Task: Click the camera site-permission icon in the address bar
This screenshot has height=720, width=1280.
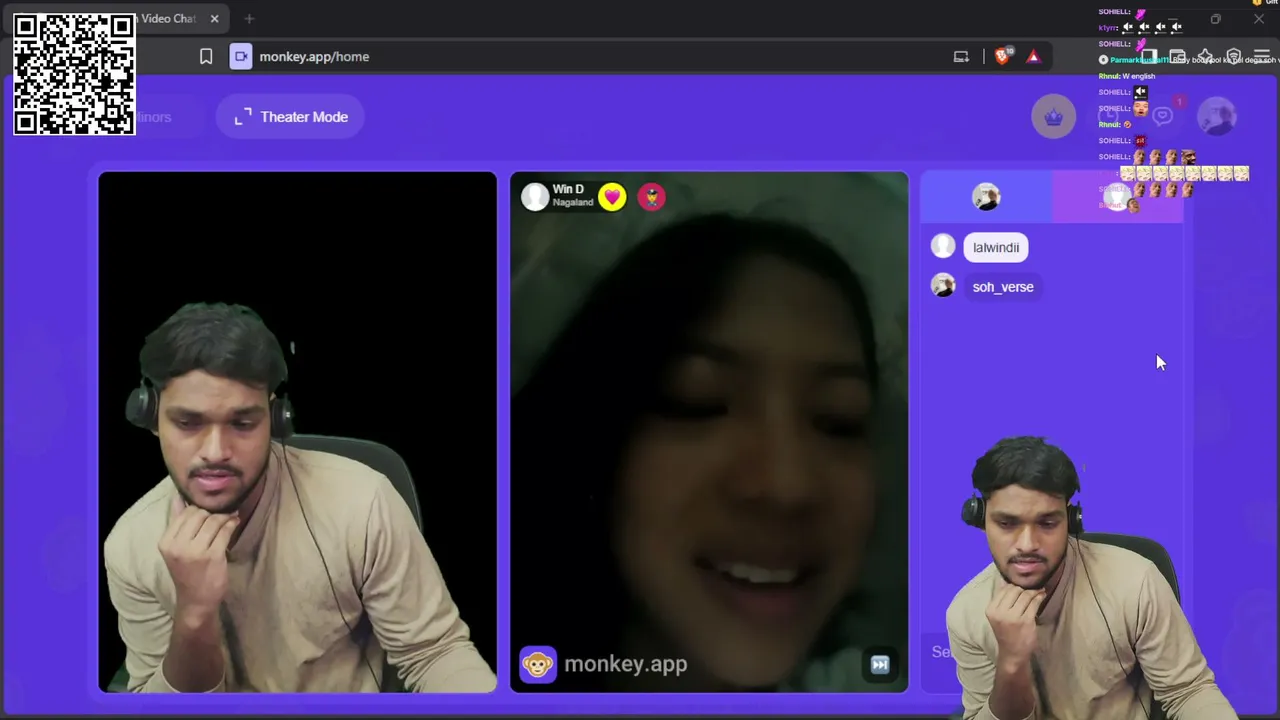Action: coord(241,57)
